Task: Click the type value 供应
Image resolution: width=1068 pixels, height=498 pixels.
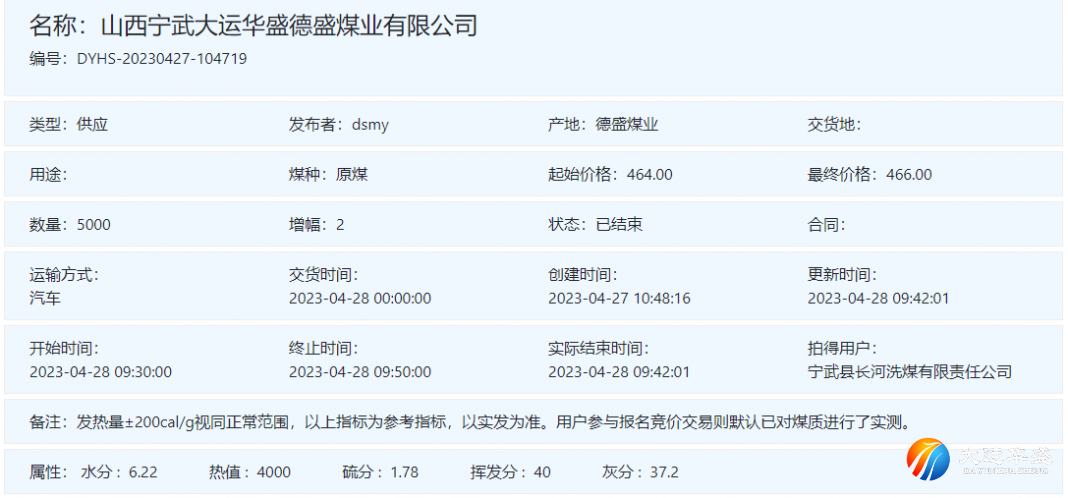Action: (x=92, y=125)
